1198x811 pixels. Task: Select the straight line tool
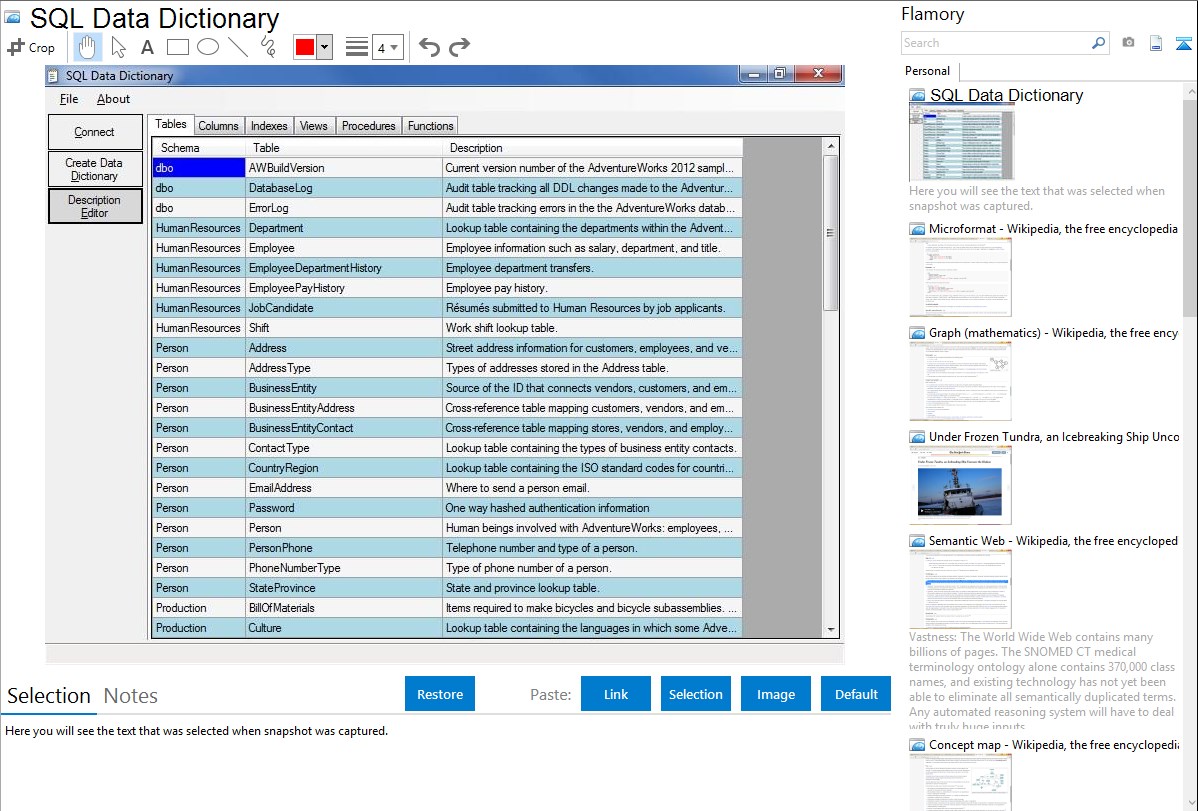point(238,47)
